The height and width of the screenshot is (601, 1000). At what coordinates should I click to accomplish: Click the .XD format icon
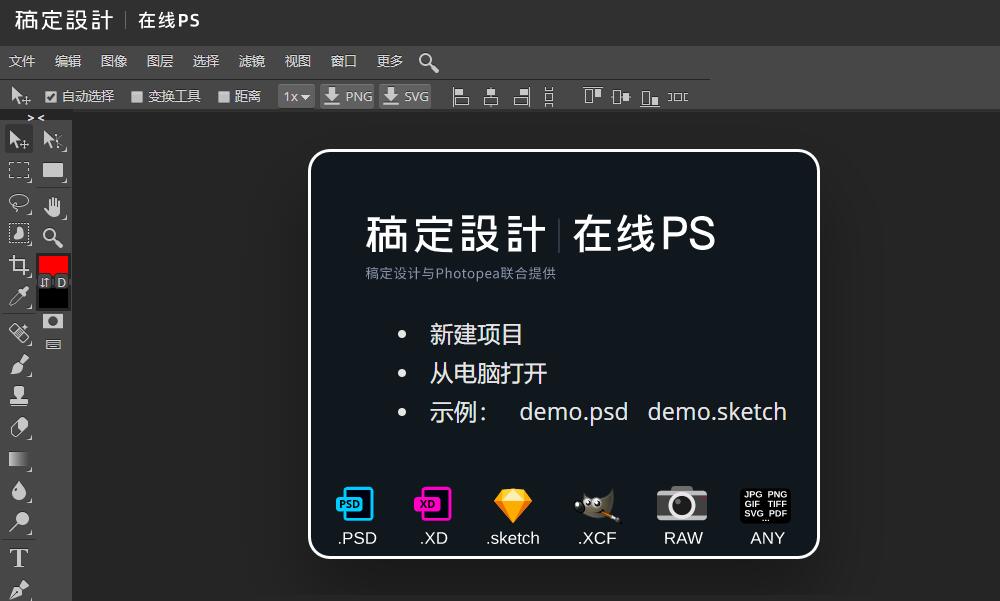coord(433,504)
